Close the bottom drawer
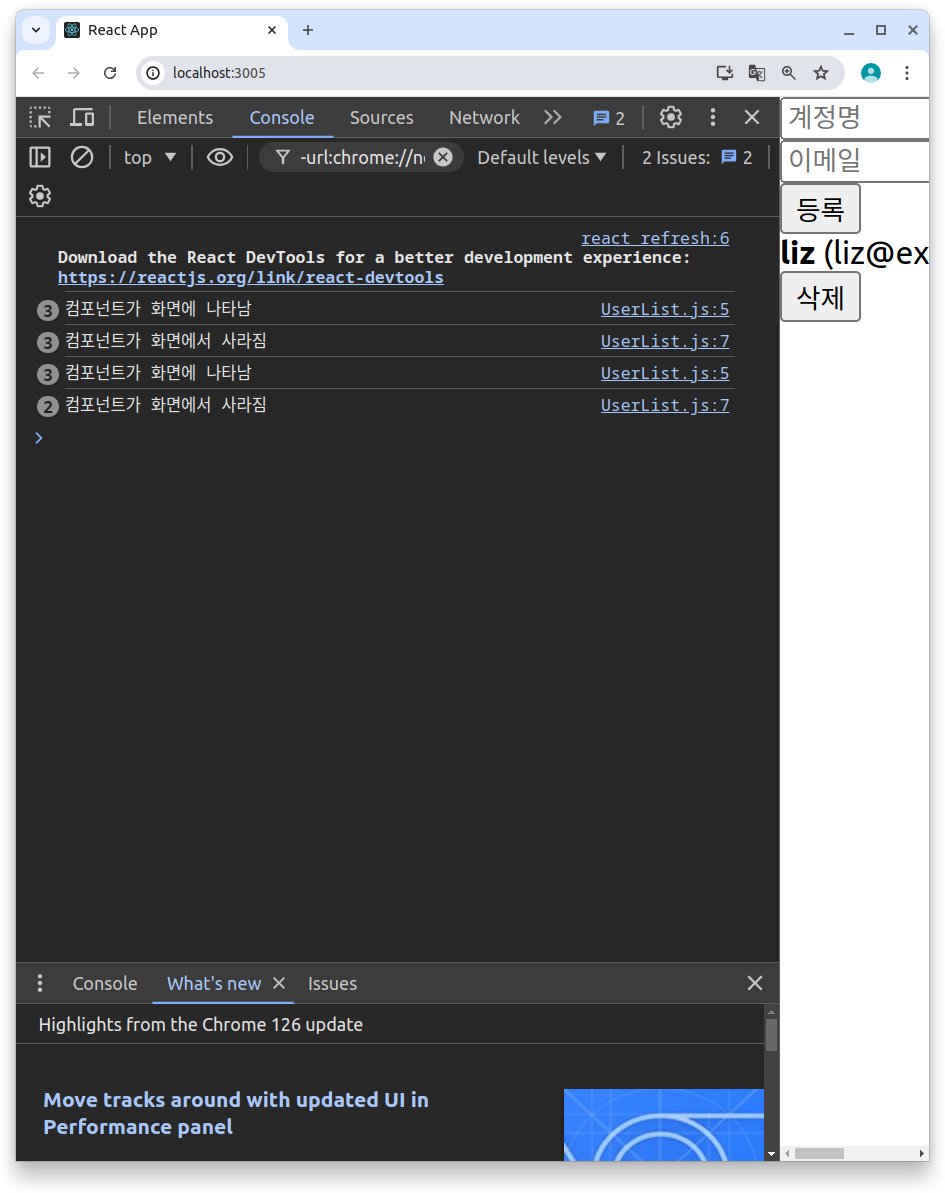This screenshot has width=945, height=1193. (x=754, y=983)
